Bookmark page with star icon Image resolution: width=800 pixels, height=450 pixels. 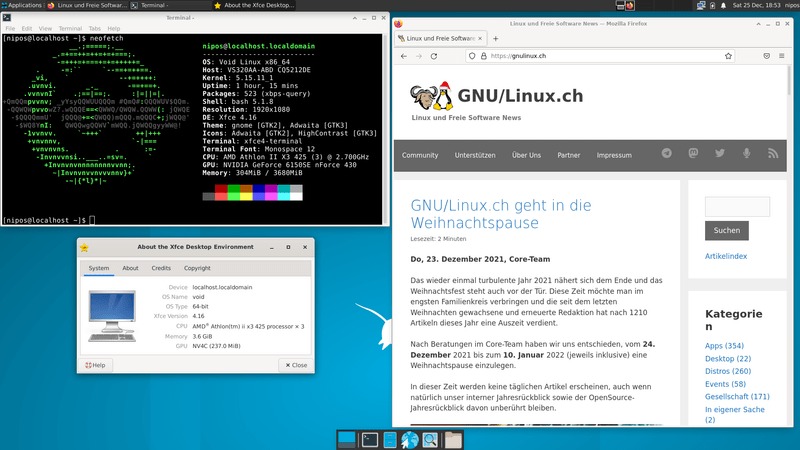tap(728, 56)
